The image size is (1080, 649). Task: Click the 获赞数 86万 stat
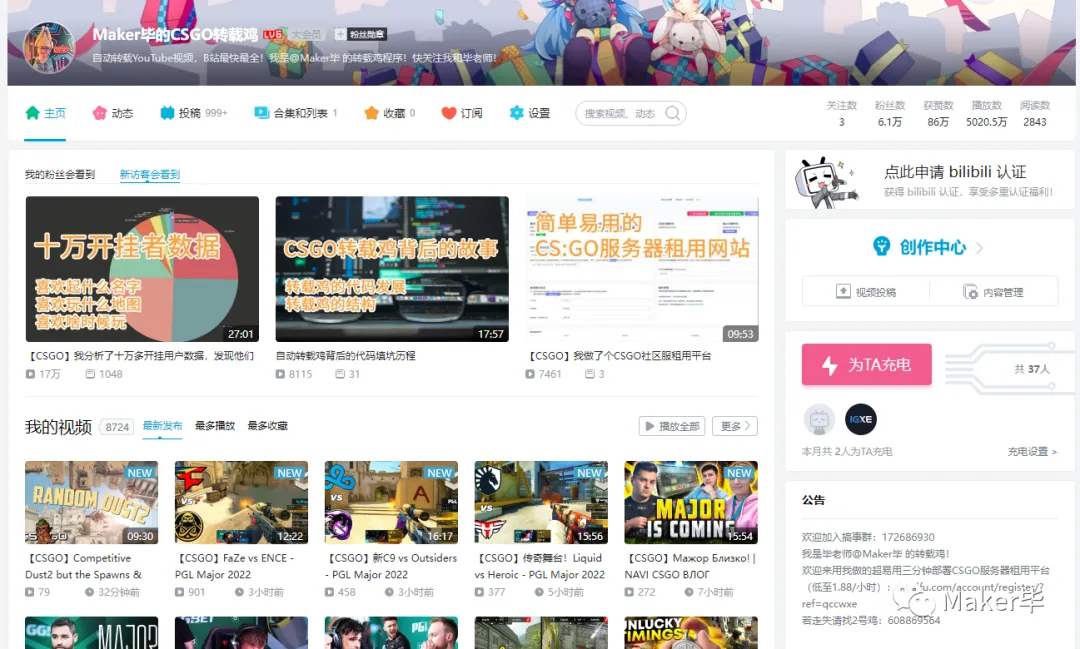[x=938, y=114]
